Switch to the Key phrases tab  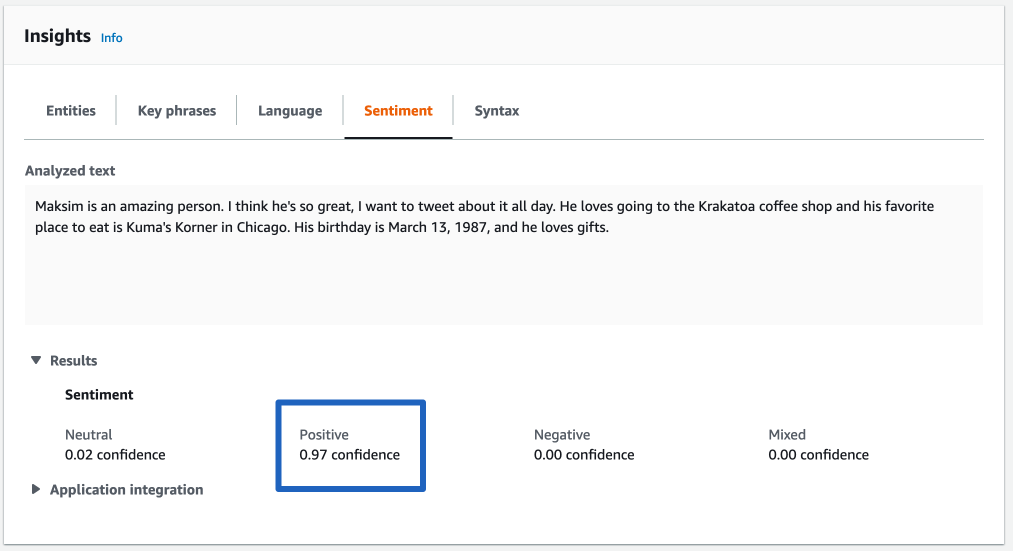pyautogui.click(x=176, y=110)
